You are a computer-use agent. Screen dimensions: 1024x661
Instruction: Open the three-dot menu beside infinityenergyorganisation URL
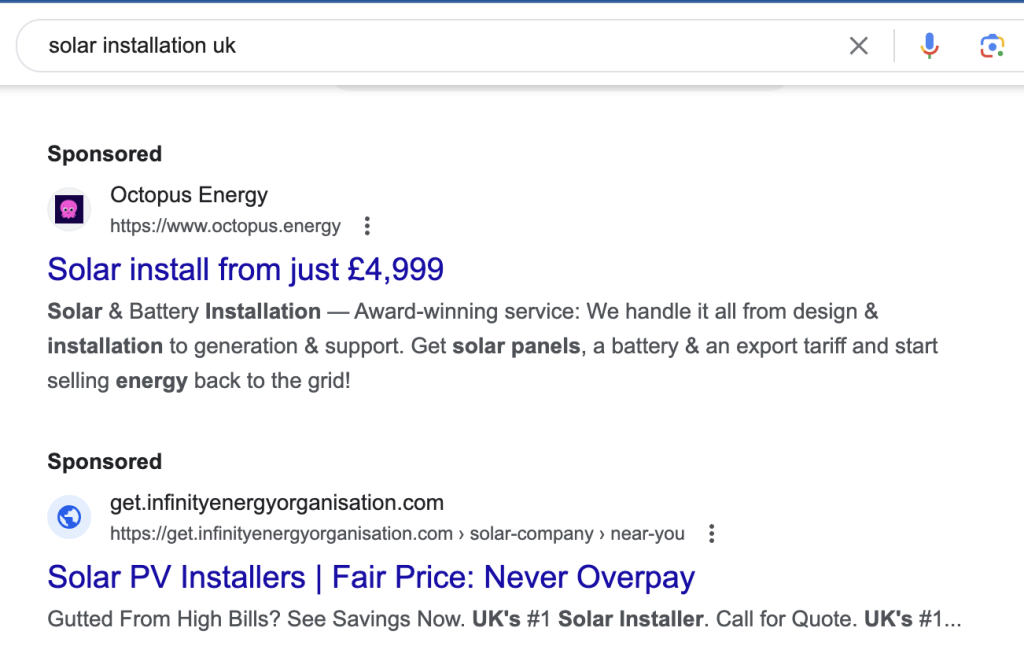[x=711, y=534]
